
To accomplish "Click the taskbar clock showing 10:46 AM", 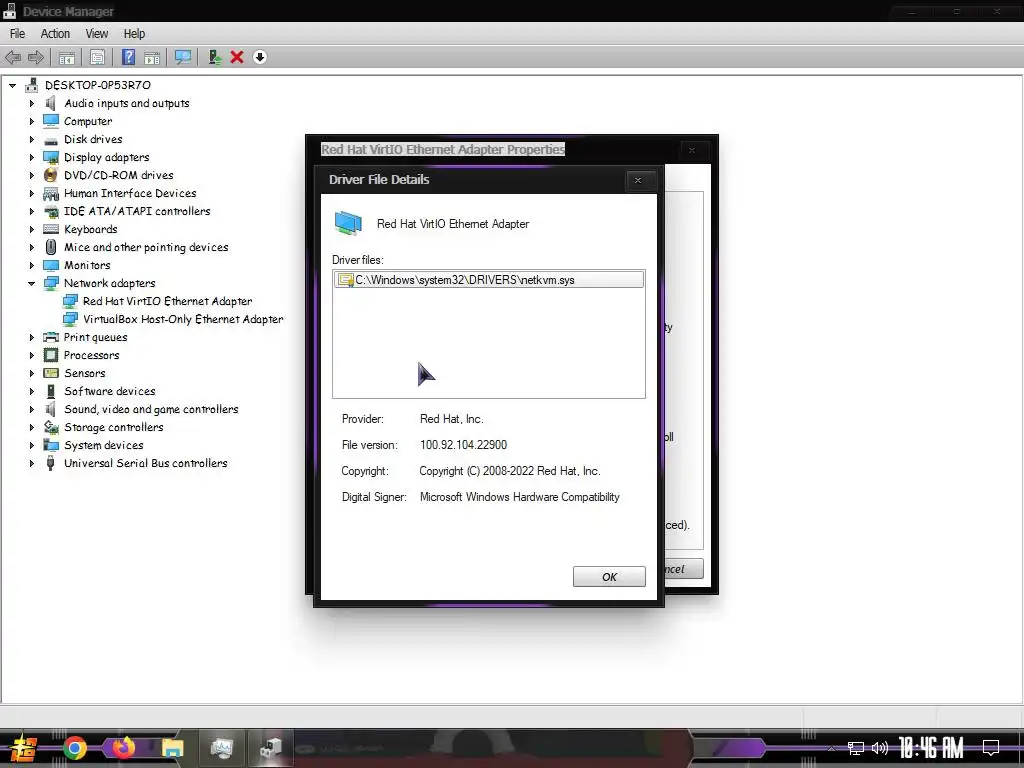I will pos(931,748).
